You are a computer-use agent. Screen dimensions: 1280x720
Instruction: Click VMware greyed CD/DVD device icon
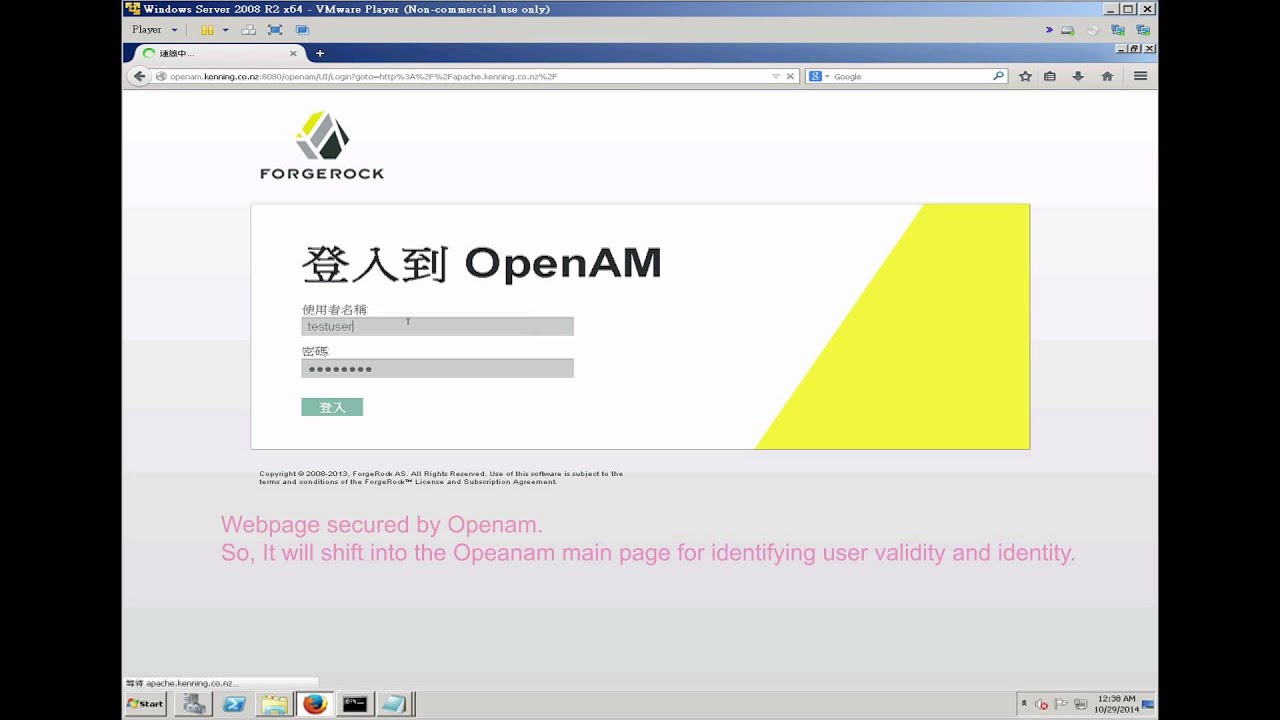1092,30
